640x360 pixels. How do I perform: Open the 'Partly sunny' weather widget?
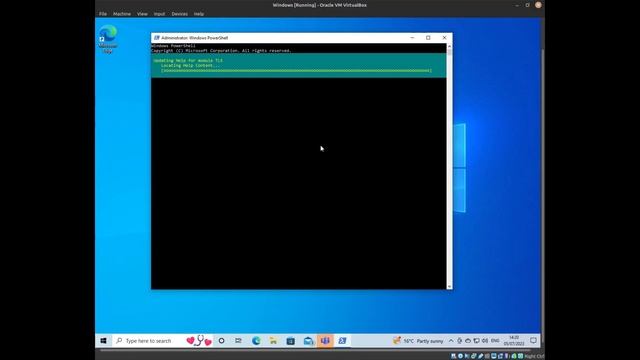coord(418,340)
